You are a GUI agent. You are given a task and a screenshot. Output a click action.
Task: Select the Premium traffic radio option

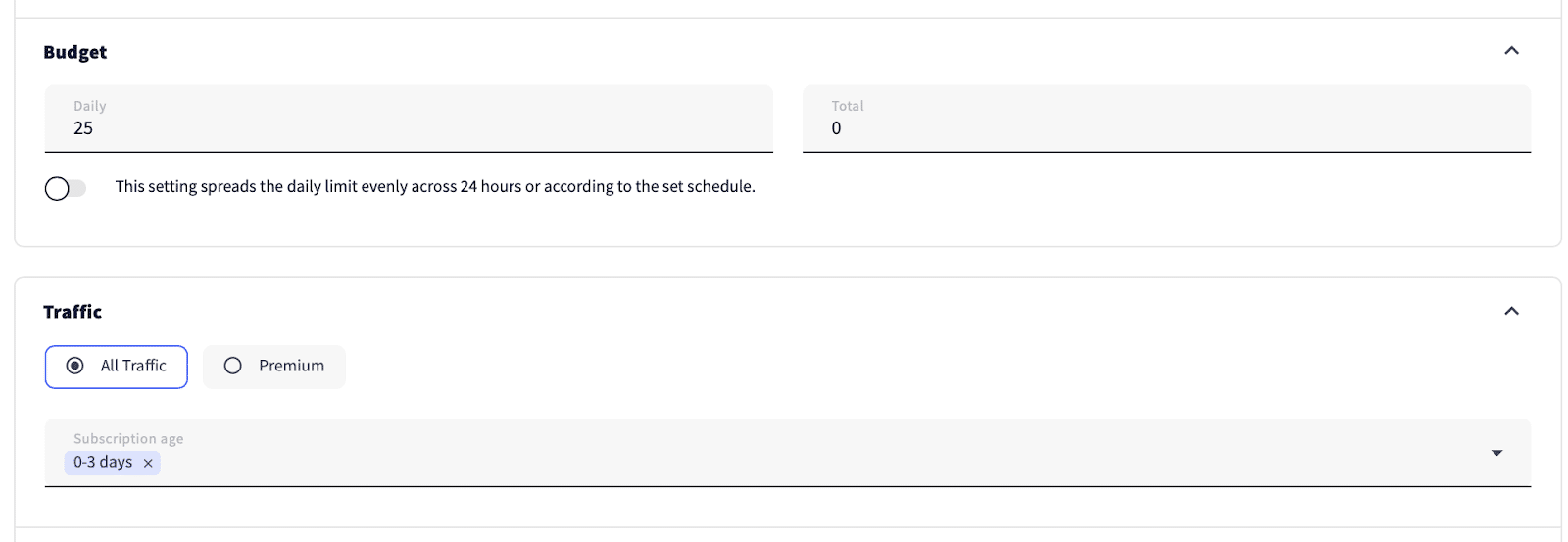[x=274, y=367]
